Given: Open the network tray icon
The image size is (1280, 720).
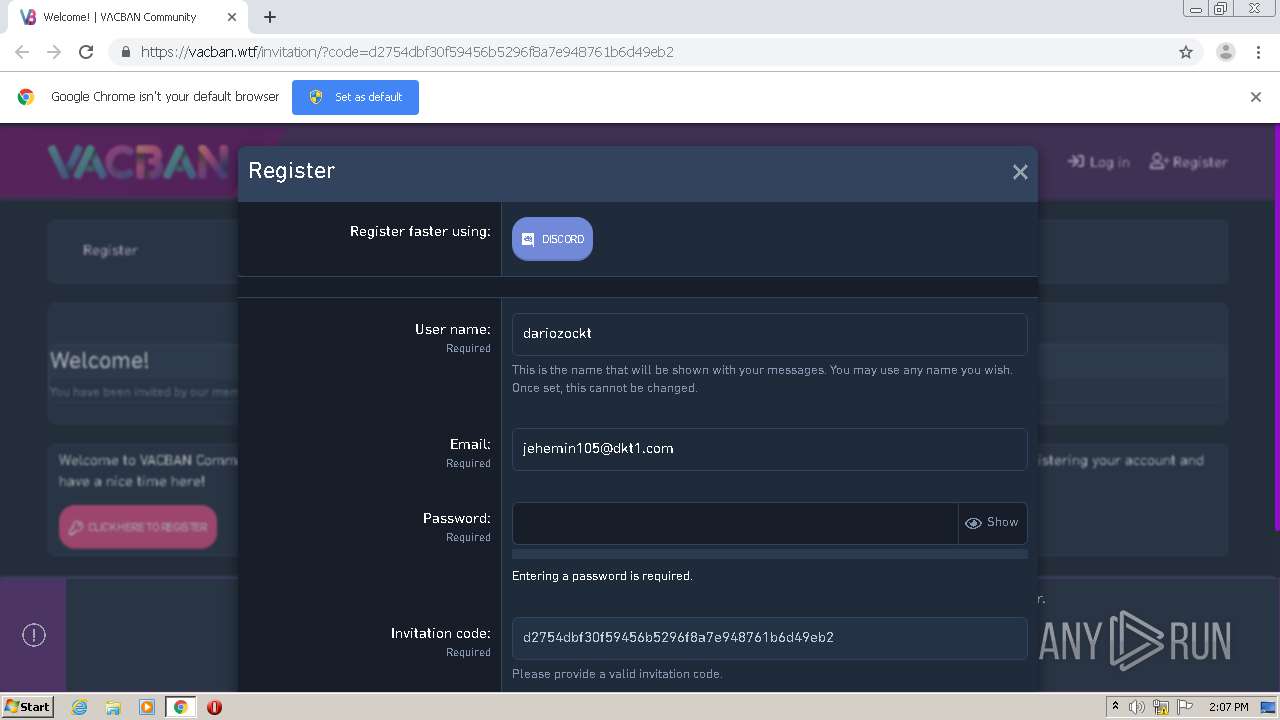Looking at the screenshot, I should coord(1161,707).
